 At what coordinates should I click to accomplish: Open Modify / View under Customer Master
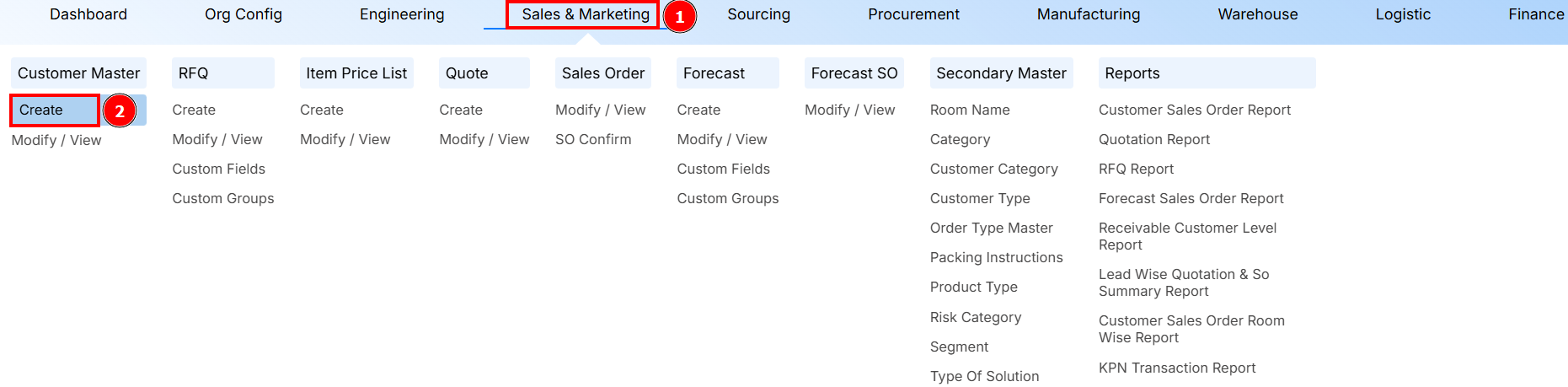click(56, 140)
